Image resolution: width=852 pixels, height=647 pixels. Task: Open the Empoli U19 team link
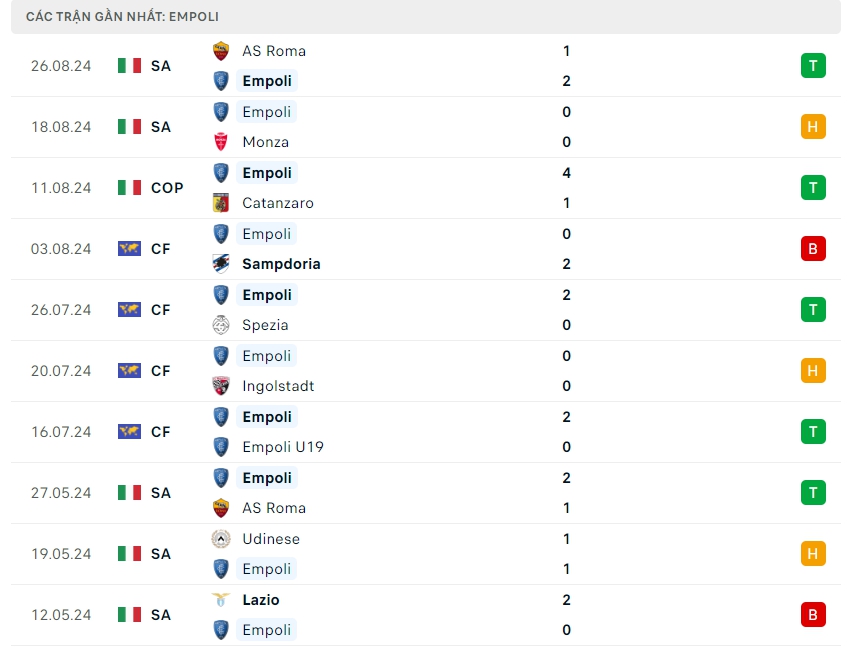[283, 447]
